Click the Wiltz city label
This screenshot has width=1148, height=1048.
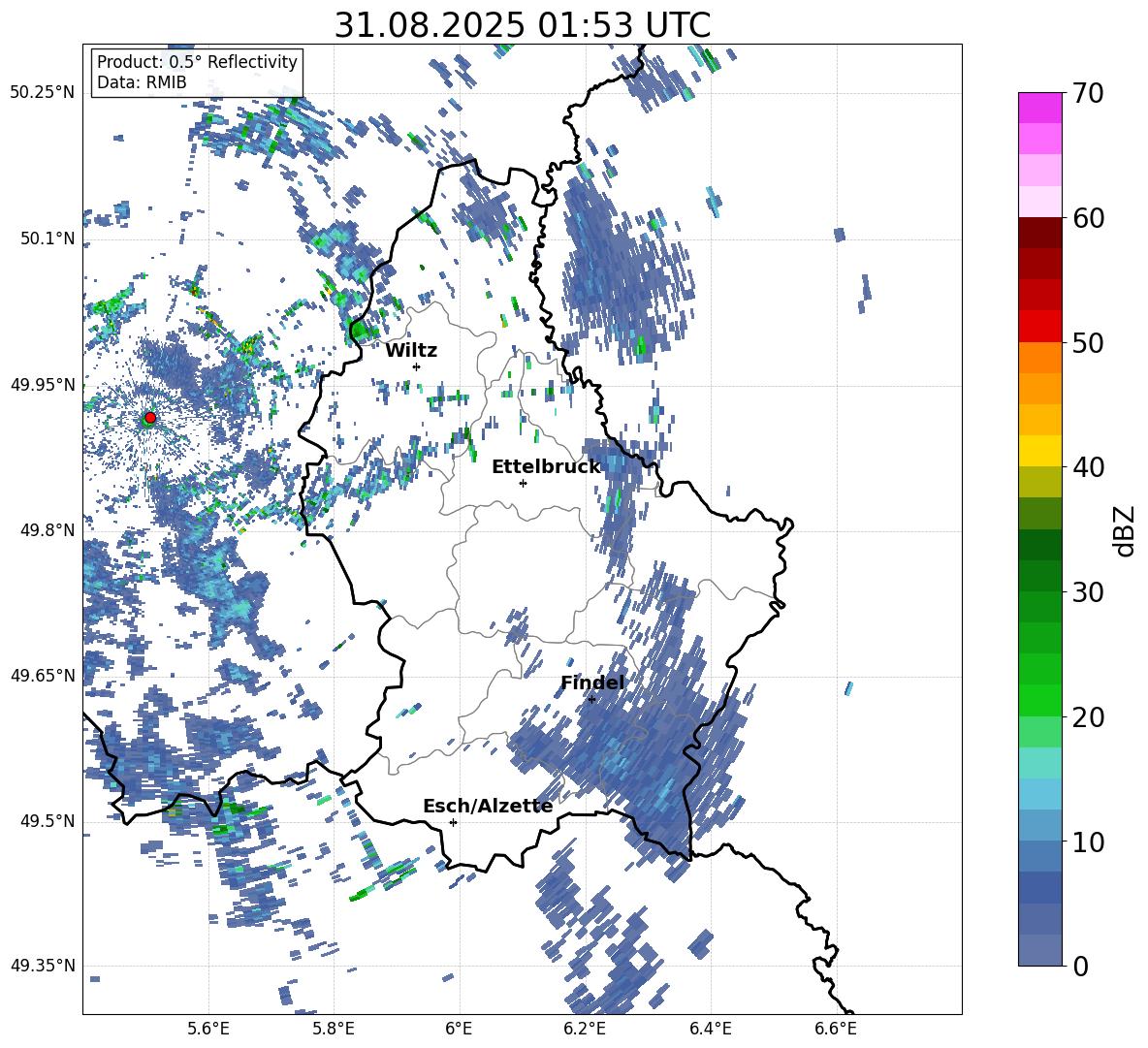point(411,350)
